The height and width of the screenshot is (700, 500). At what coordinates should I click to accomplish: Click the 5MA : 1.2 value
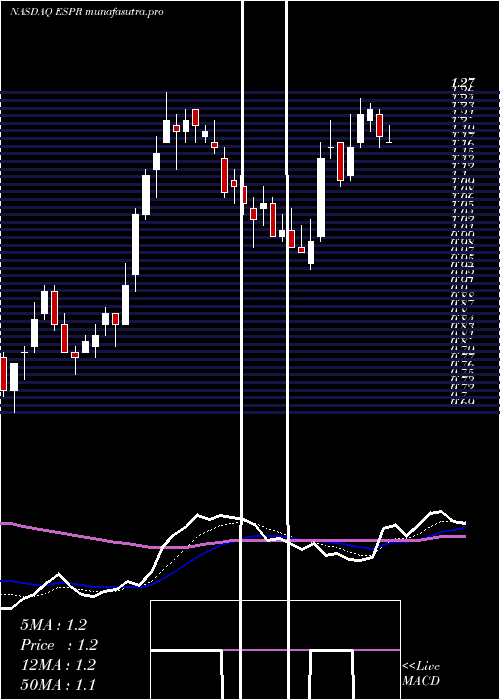coord(53,625)
